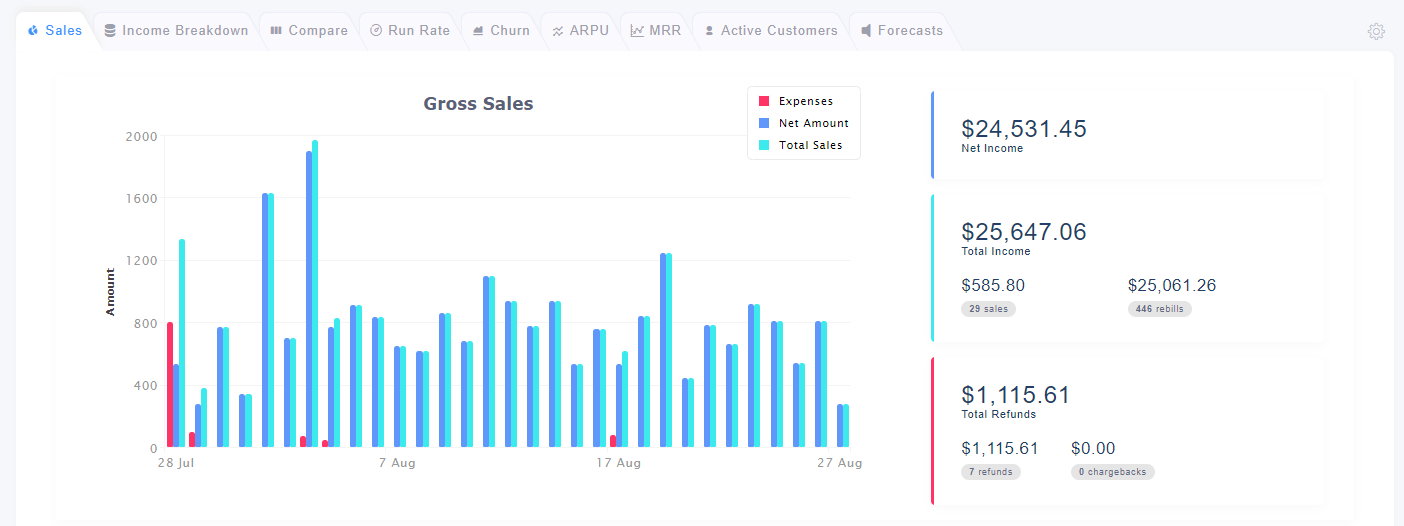Click the $0.00 chargebacks amount

[x=1093, y=449]
